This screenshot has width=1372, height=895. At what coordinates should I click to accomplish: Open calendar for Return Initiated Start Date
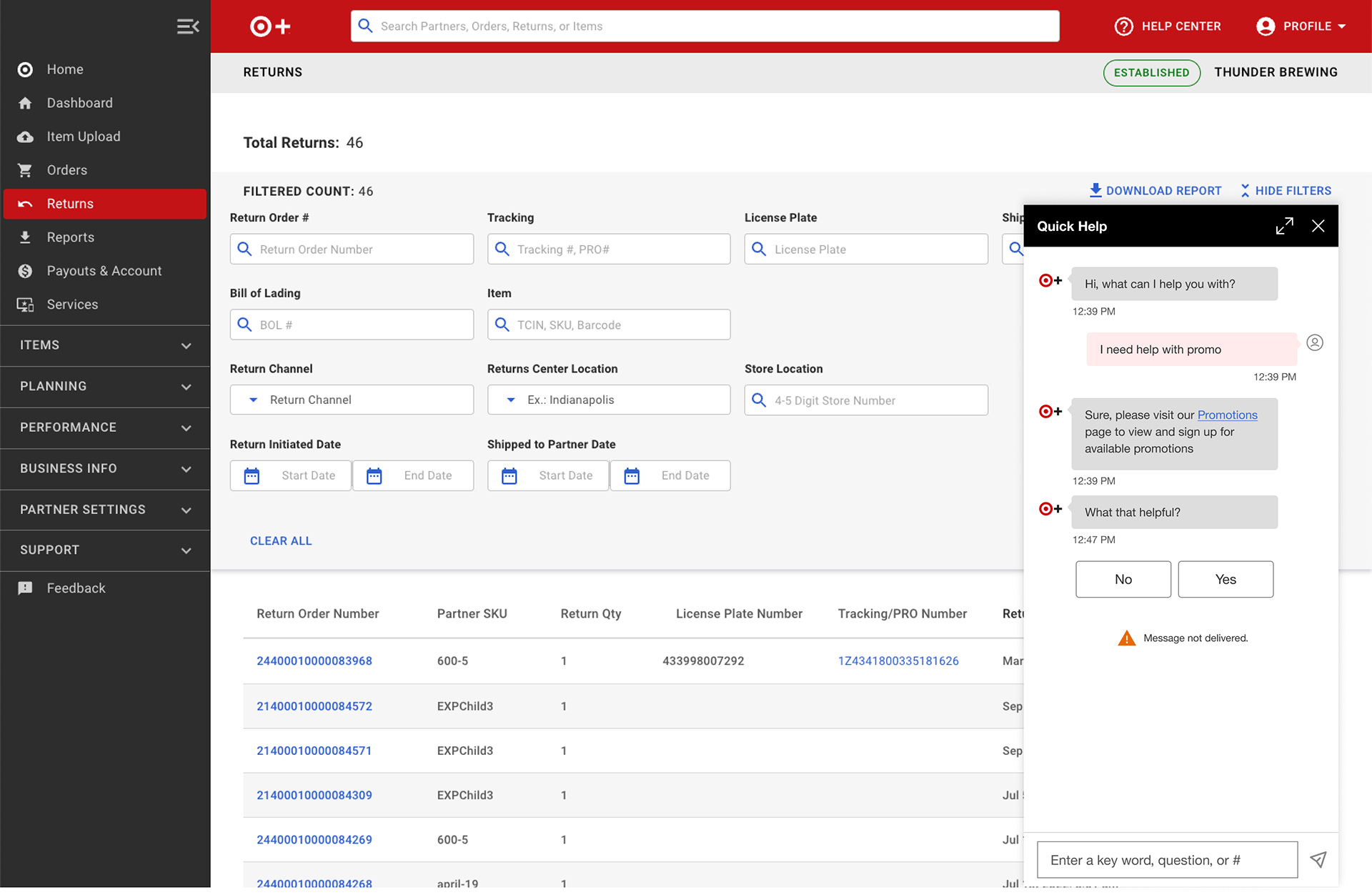pos(252,475)
